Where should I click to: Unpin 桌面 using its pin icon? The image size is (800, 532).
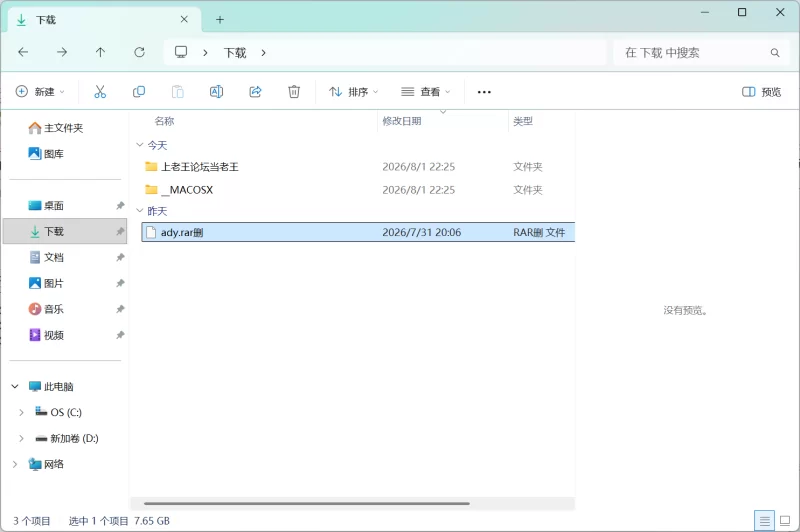120,206
